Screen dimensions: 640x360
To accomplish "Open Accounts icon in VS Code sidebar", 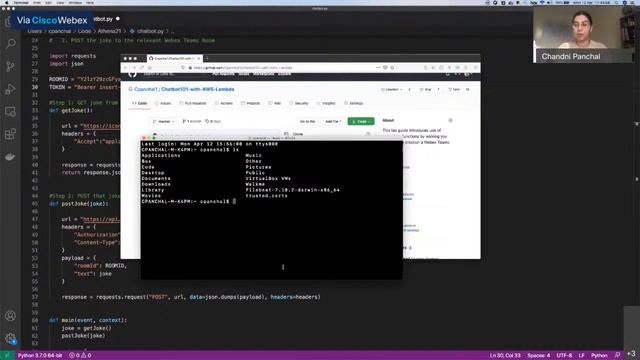I will point(11,316).
